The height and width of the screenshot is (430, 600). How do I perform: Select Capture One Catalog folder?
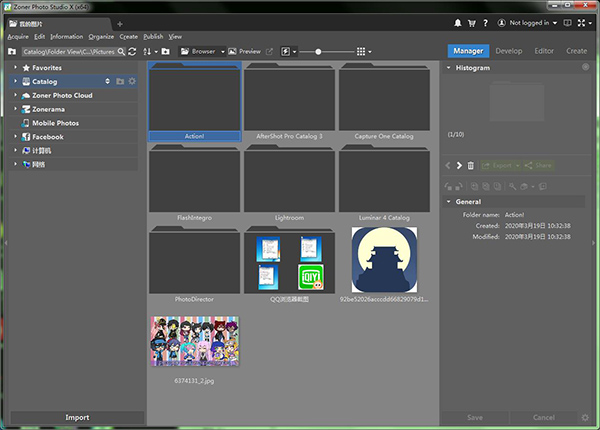click(384, 101)
